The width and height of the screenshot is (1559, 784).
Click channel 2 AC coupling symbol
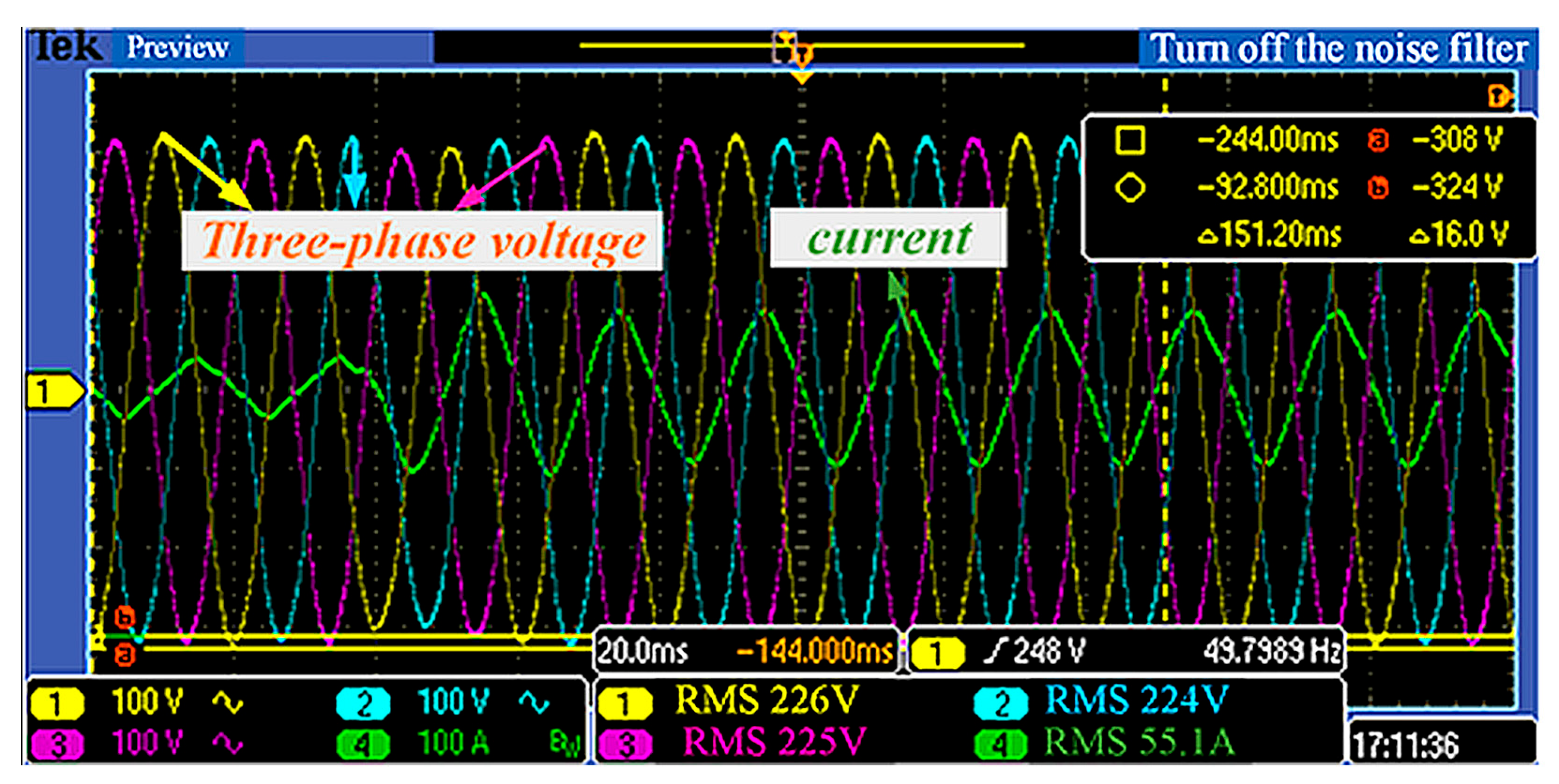(x=534, y=703)
